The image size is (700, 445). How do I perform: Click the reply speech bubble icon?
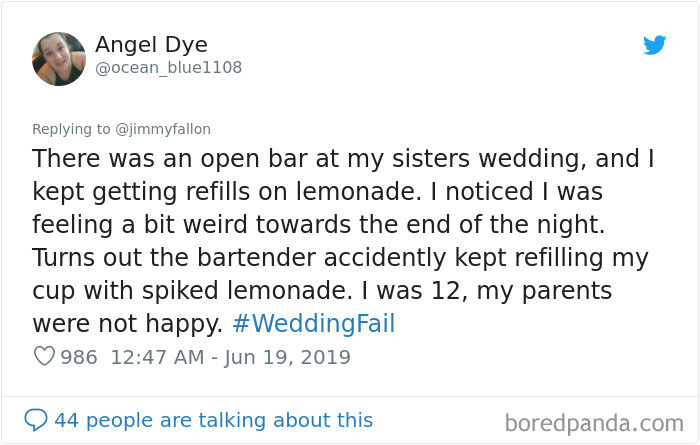click(x=37, y=420)
